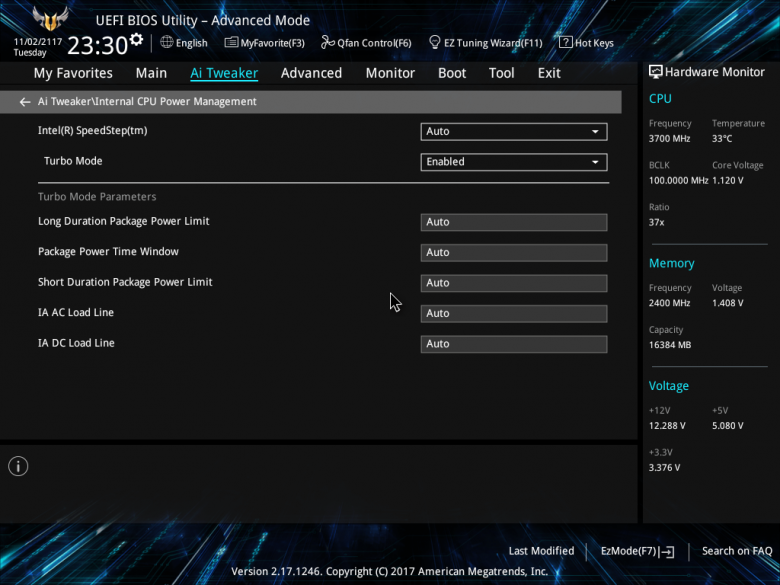The image size is (780, 585).
Task: Go to the Advanced tab
Action: point(311,73)
